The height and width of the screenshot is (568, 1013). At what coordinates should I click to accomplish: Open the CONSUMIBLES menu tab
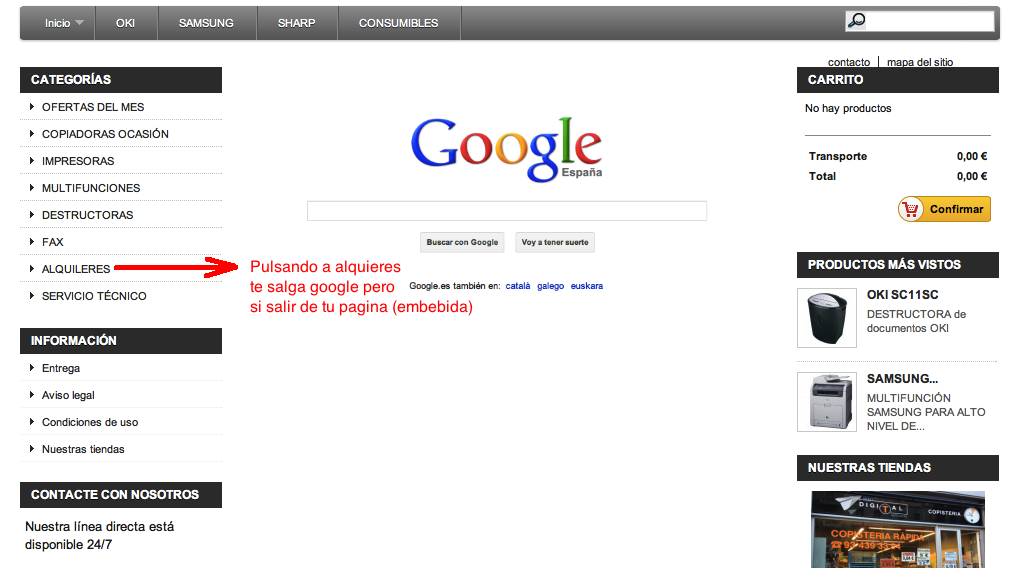[x=399, y=23]
